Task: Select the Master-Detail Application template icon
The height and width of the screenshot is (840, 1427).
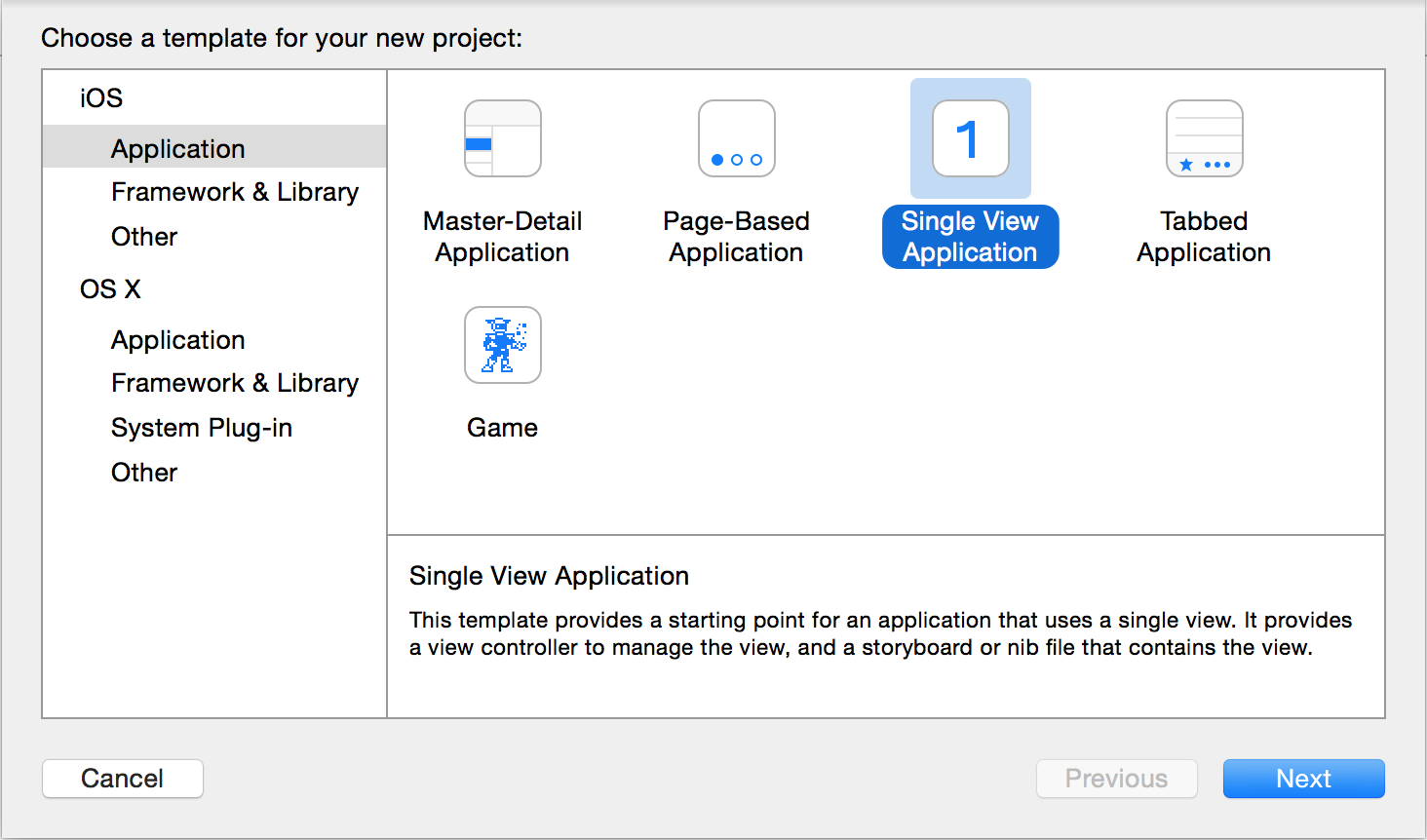Action: click(502, 138)
